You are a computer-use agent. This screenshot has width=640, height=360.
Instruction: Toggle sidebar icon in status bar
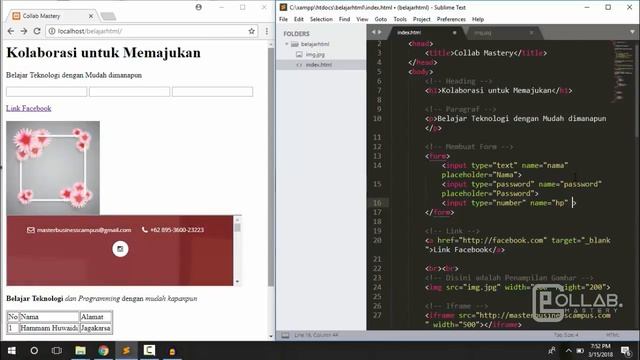coord(285,335)
